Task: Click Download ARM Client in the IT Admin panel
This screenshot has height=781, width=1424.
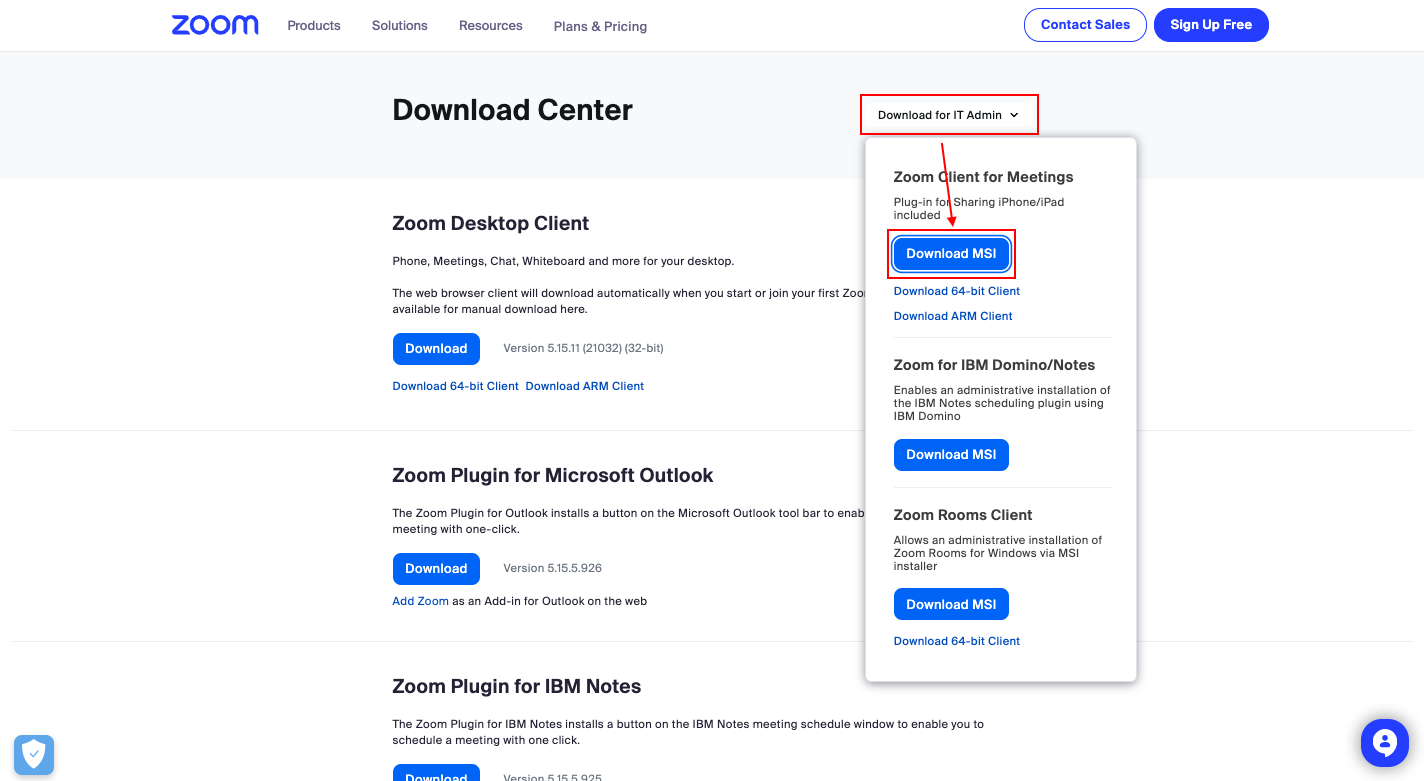Action: [953, 316]
